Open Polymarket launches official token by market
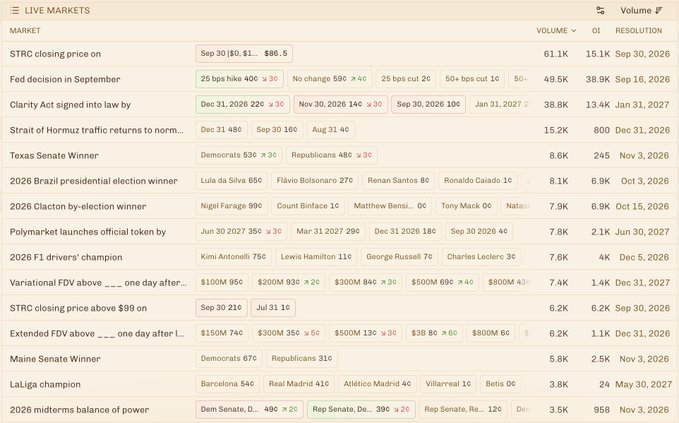Screen dimensions: 679x423 pyautogui.click(x=88, y=232)
